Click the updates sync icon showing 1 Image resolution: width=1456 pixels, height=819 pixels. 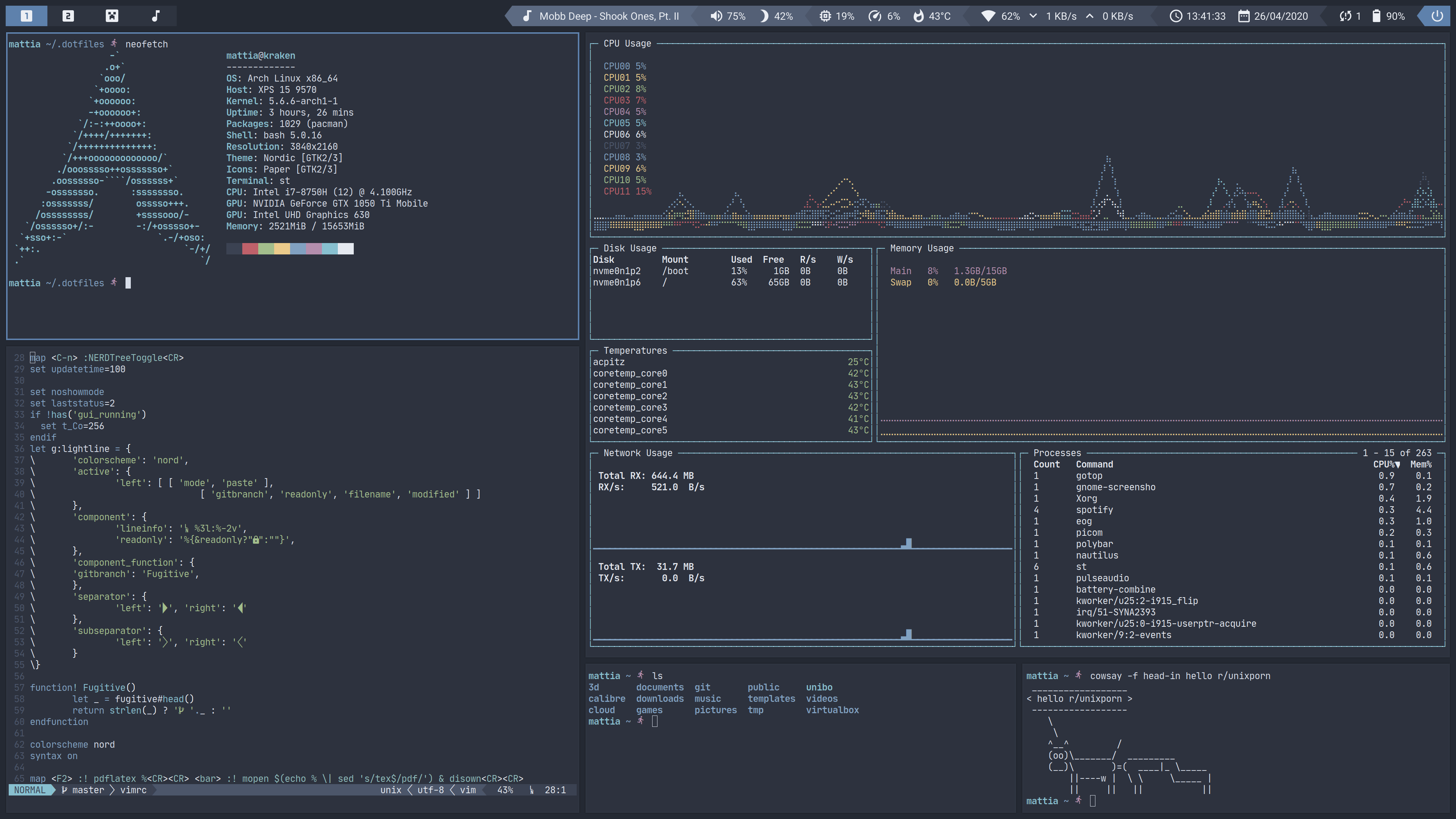[x=1345, y=16]
